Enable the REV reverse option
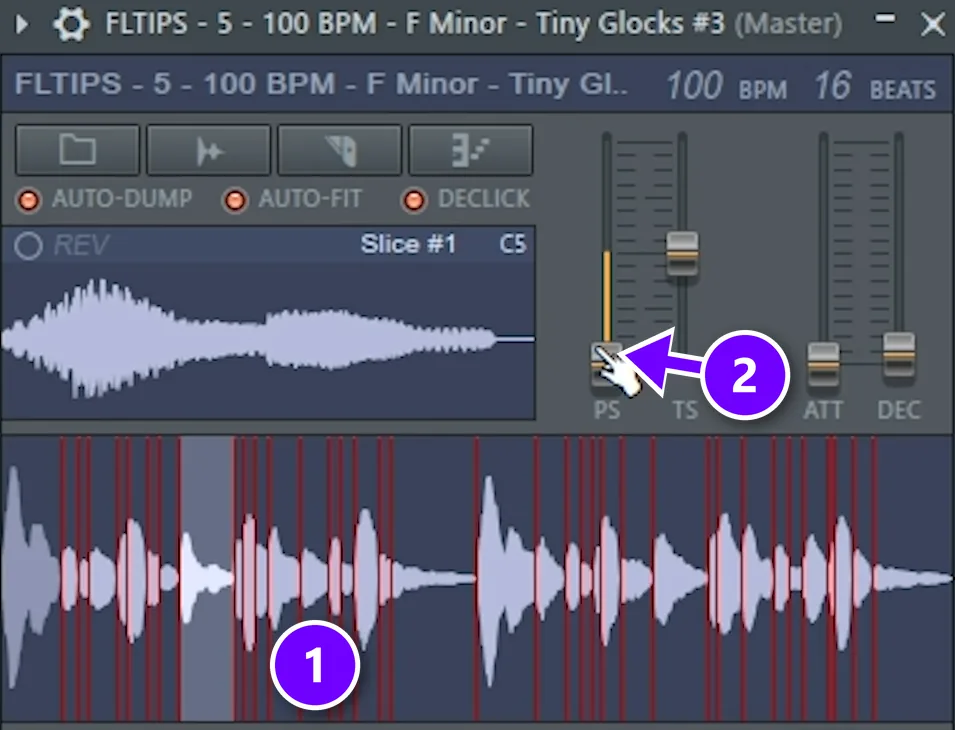The image size is (955, 730). click(29, 246)
